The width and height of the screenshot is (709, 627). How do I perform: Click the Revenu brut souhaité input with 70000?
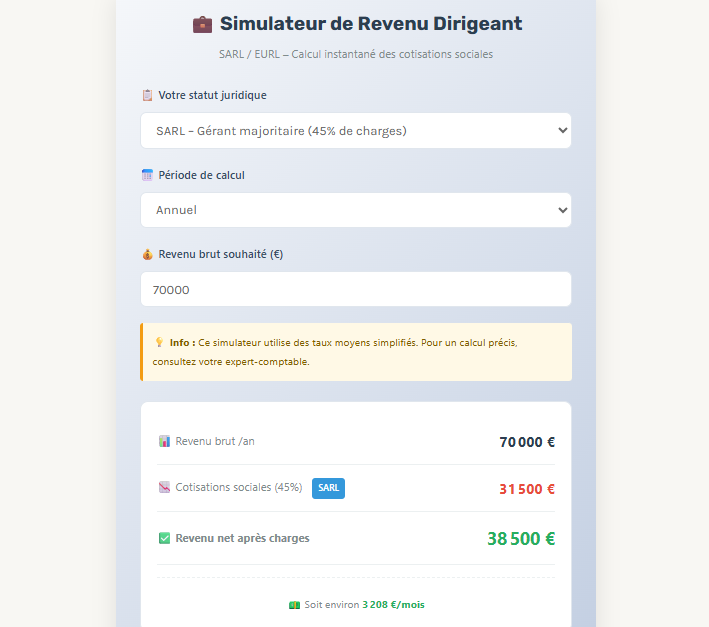point(356,289)
